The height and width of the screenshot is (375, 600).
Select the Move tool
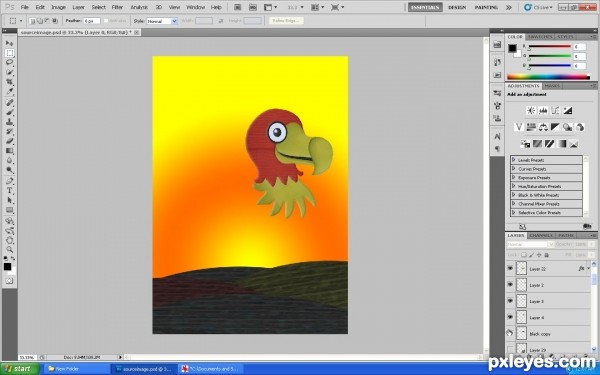click(x=10, y=43)
